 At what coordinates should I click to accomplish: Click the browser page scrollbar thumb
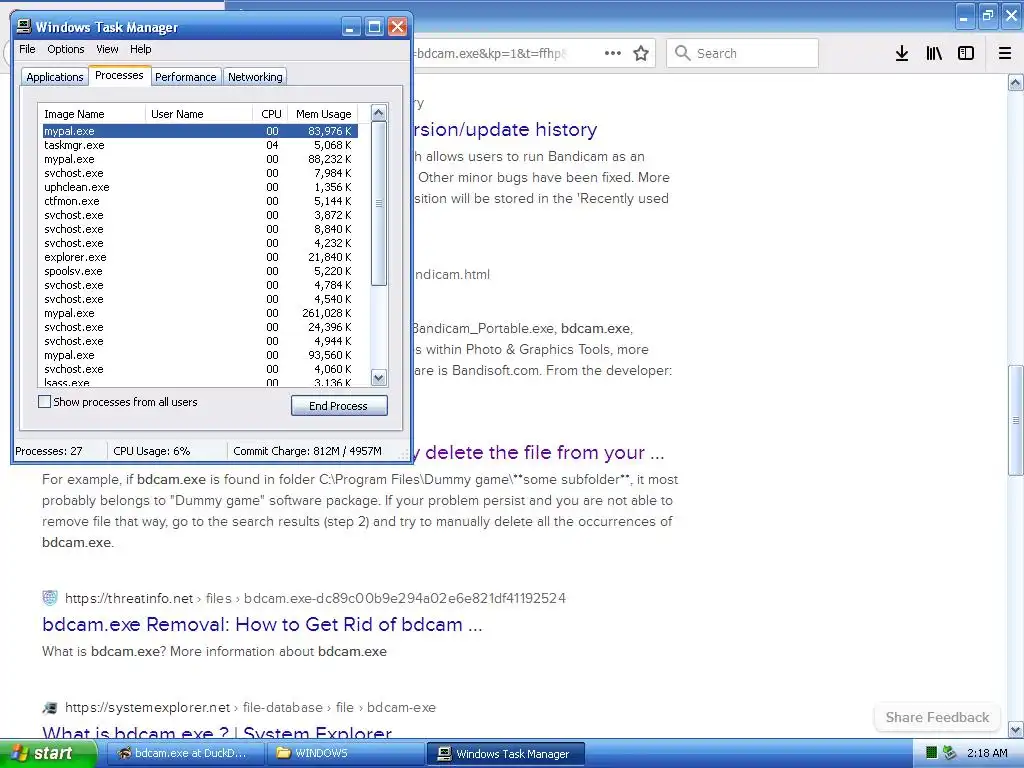coord(1016,420)
